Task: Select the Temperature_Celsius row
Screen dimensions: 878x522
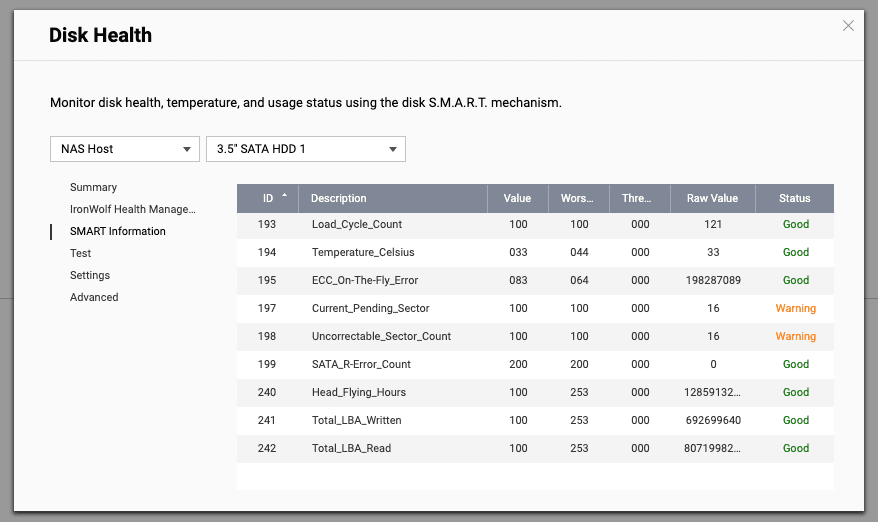Action: [x=362, y=252]
